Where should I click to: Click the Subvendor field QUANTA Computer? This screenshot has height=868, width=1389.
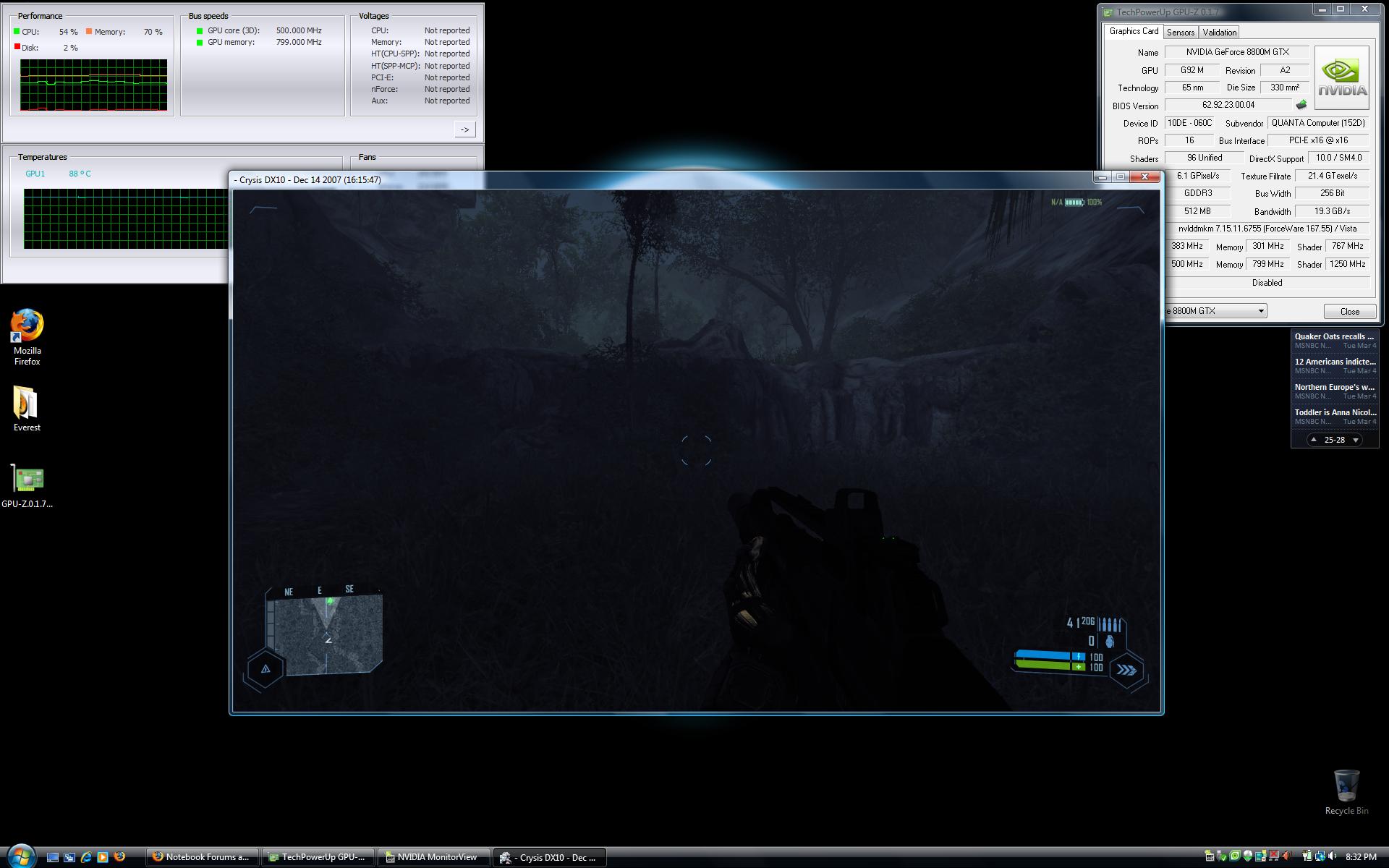pyautogui.click(x=1318, y=123)
